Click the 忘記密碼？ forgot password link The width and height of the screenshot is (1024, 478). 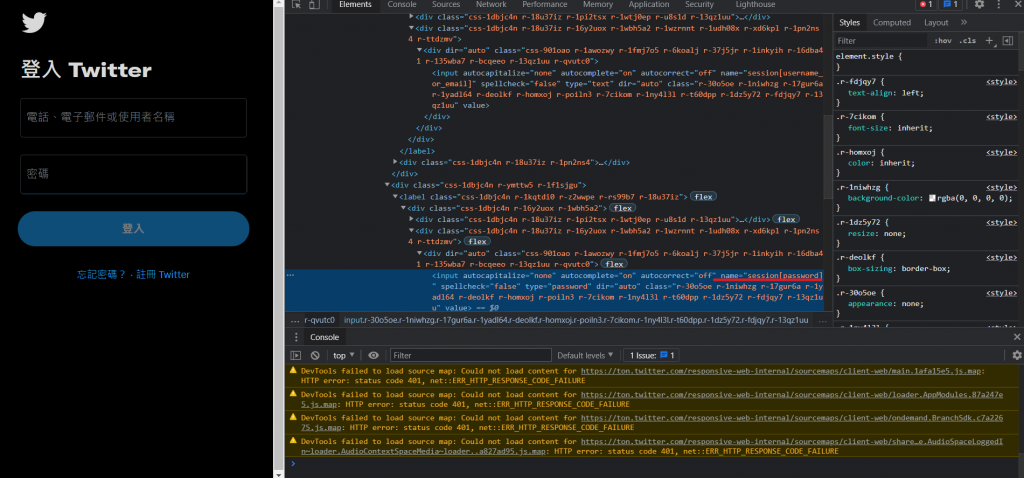pos(101,275)
